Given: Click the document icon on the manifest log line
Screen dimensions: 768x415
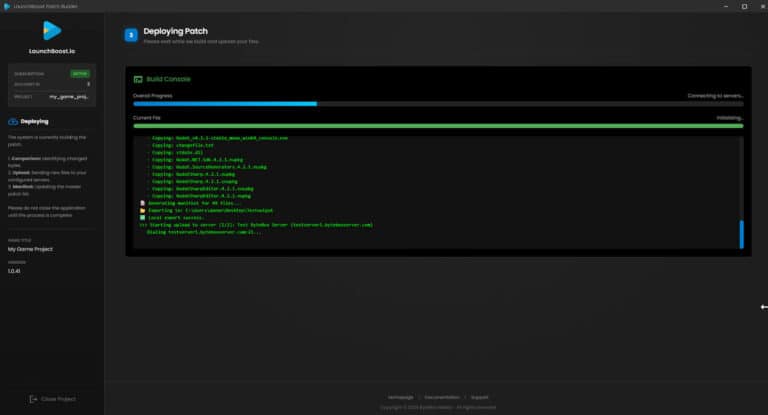Looking at the screenshot, I should click(143, 203).
